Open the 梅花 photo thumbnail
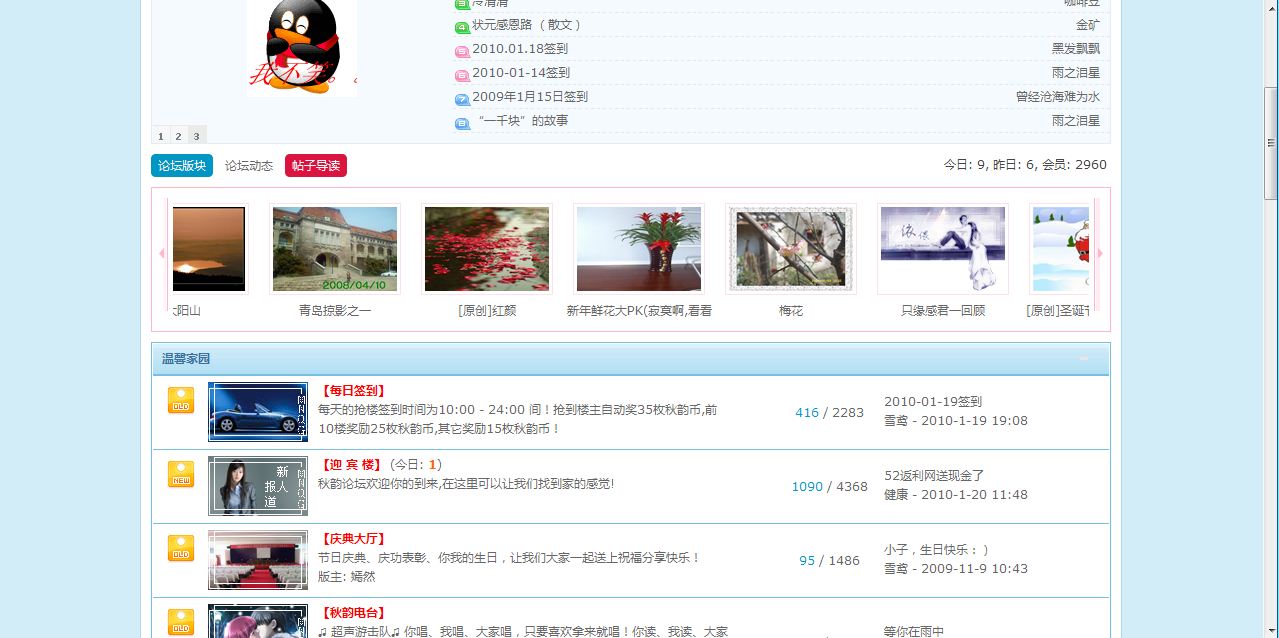Screen dimensions: 1279x638 (x=791, y=249)
